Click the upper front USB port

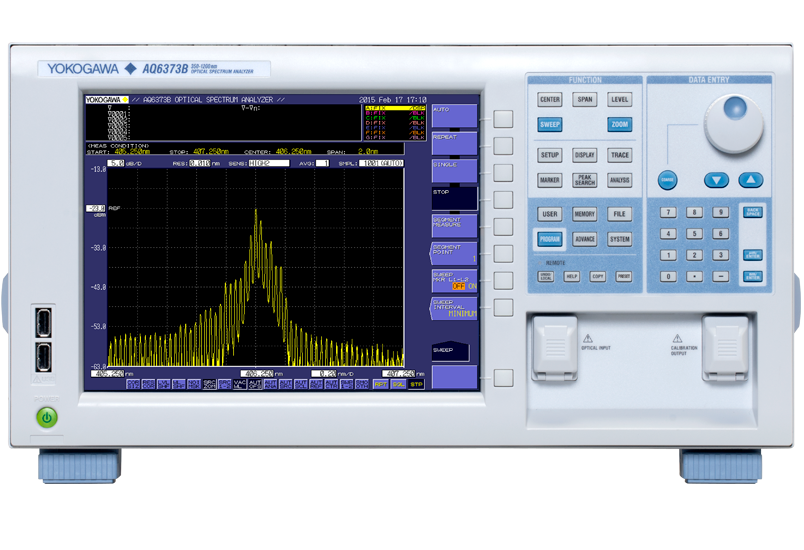pos(43,321)
